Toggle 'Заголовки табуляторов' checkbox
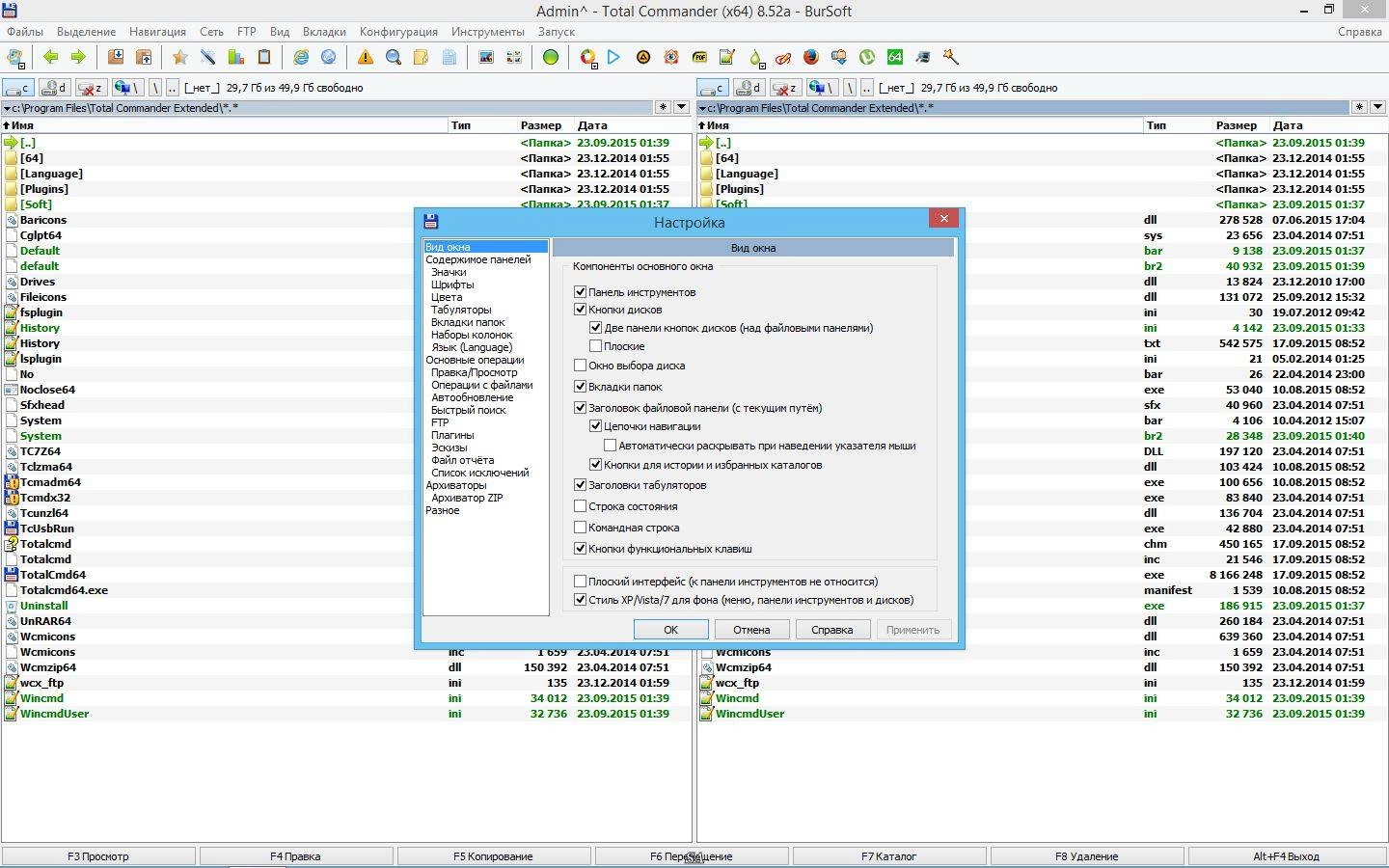Screen dimensions: 1389x868 click(580, 485)
